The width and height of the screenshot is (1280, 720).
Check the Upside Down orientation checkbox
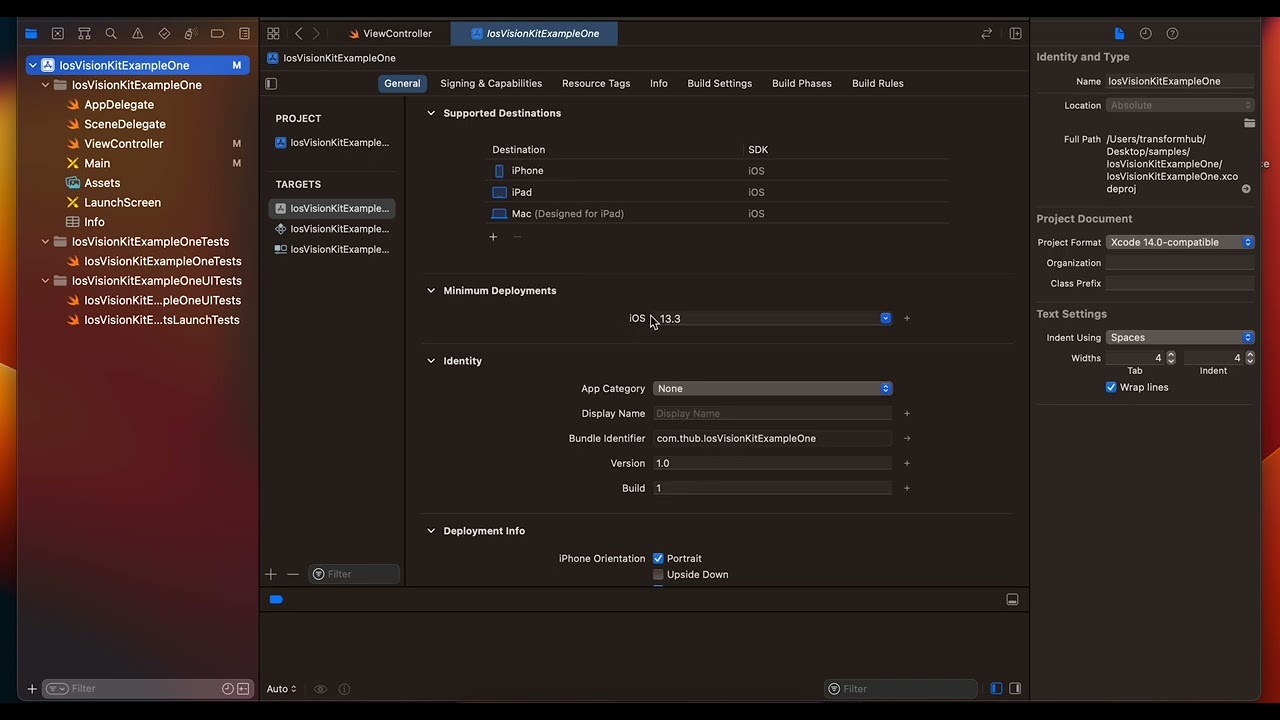[658, 574]
